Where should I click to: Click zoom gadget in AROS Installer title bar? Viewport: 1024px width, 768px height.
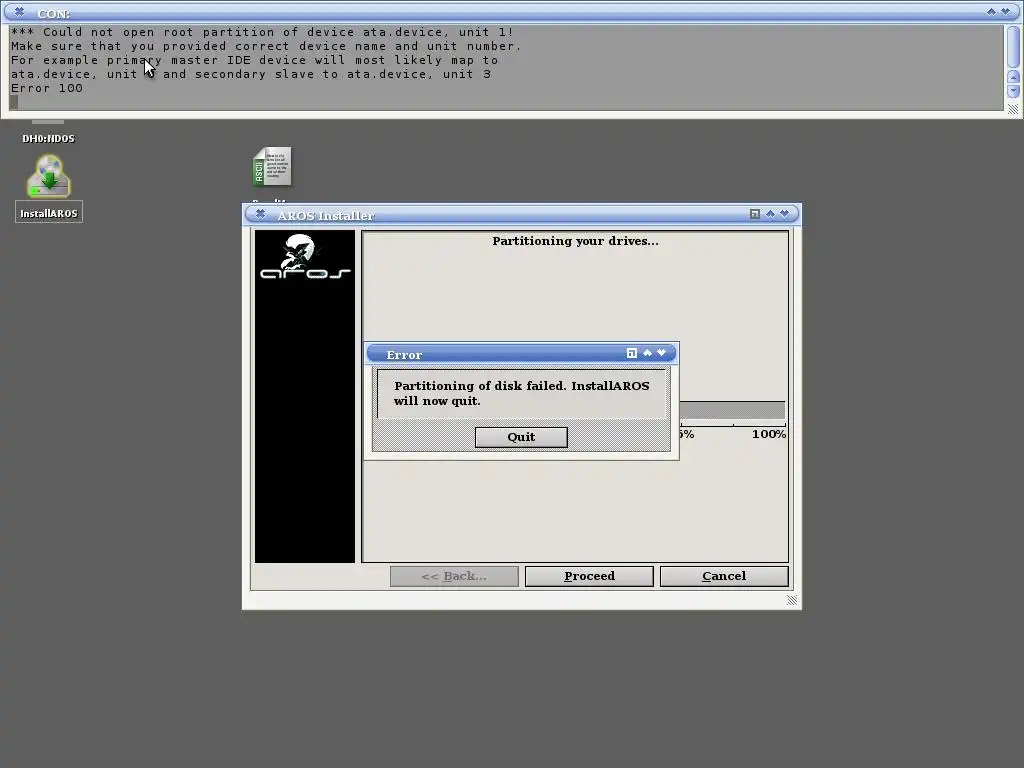coord(754,214)
